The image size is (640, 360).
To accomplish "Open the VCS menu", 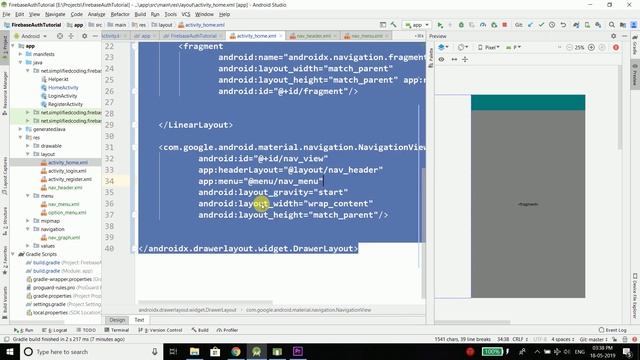I will (186, 14).
